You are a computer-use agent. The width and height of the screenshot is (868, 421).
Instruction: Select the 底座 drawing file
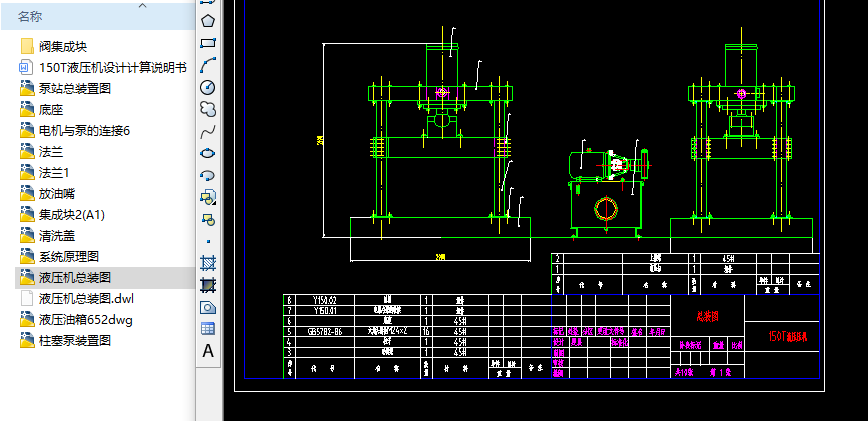(x=42, y=110)
